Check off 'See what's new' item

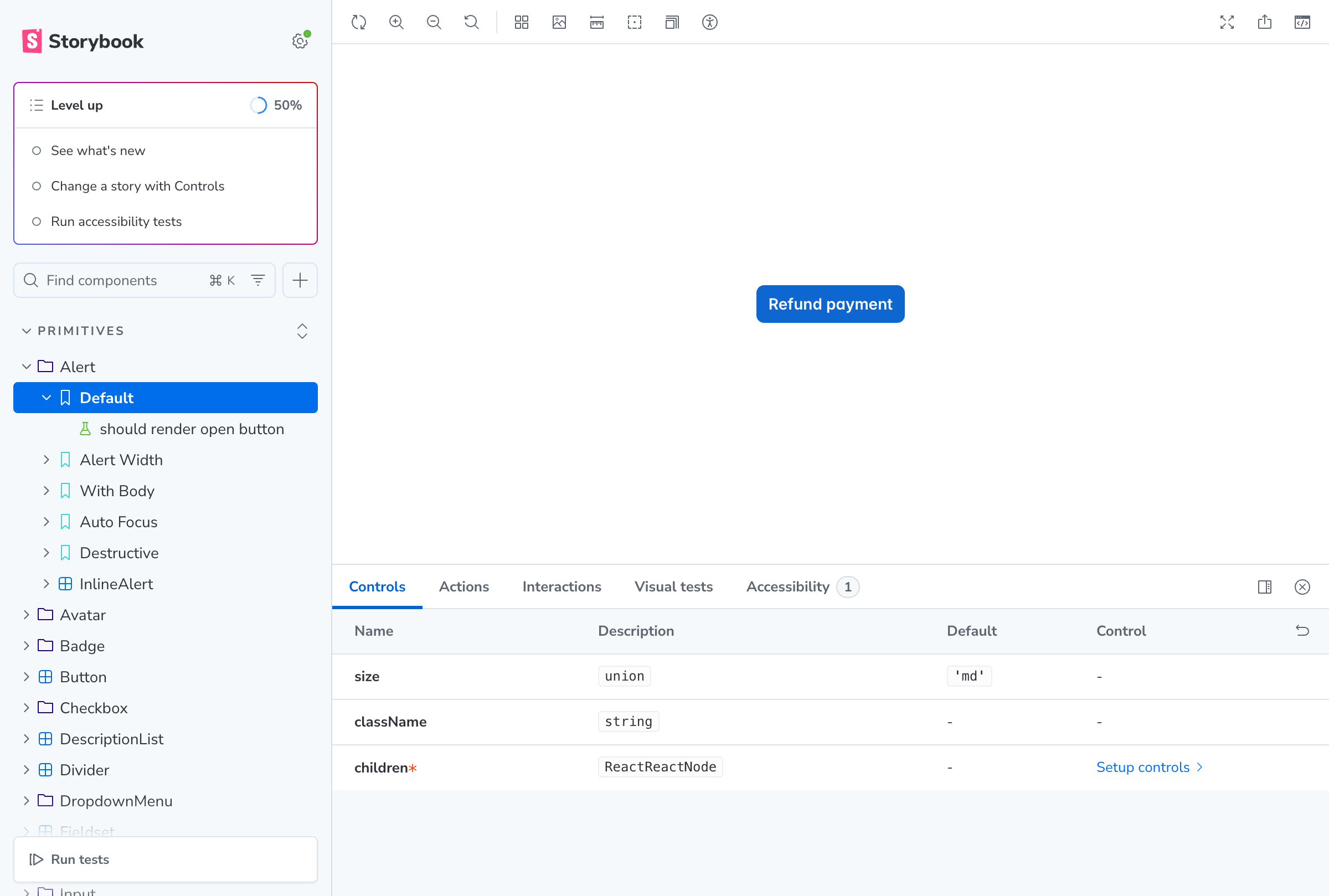click(x=37, y=151)
